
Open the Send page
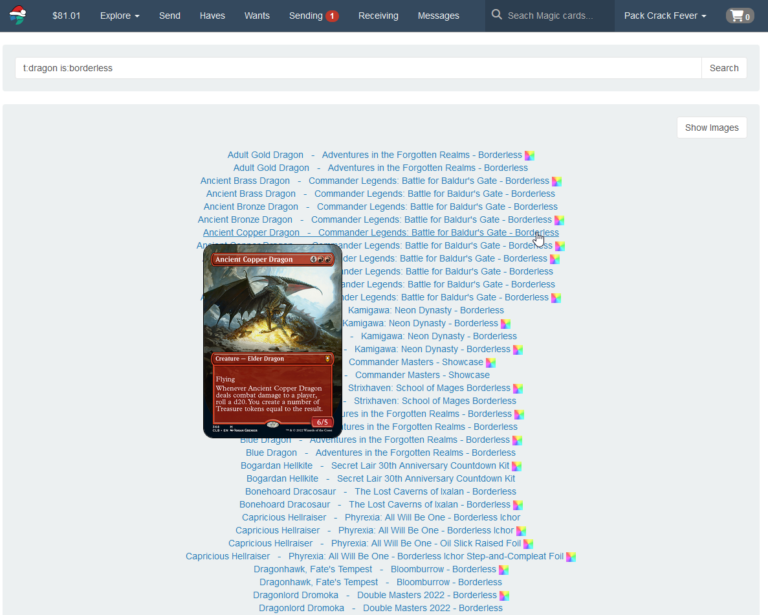pyautogui.click(x=169, y=16)
